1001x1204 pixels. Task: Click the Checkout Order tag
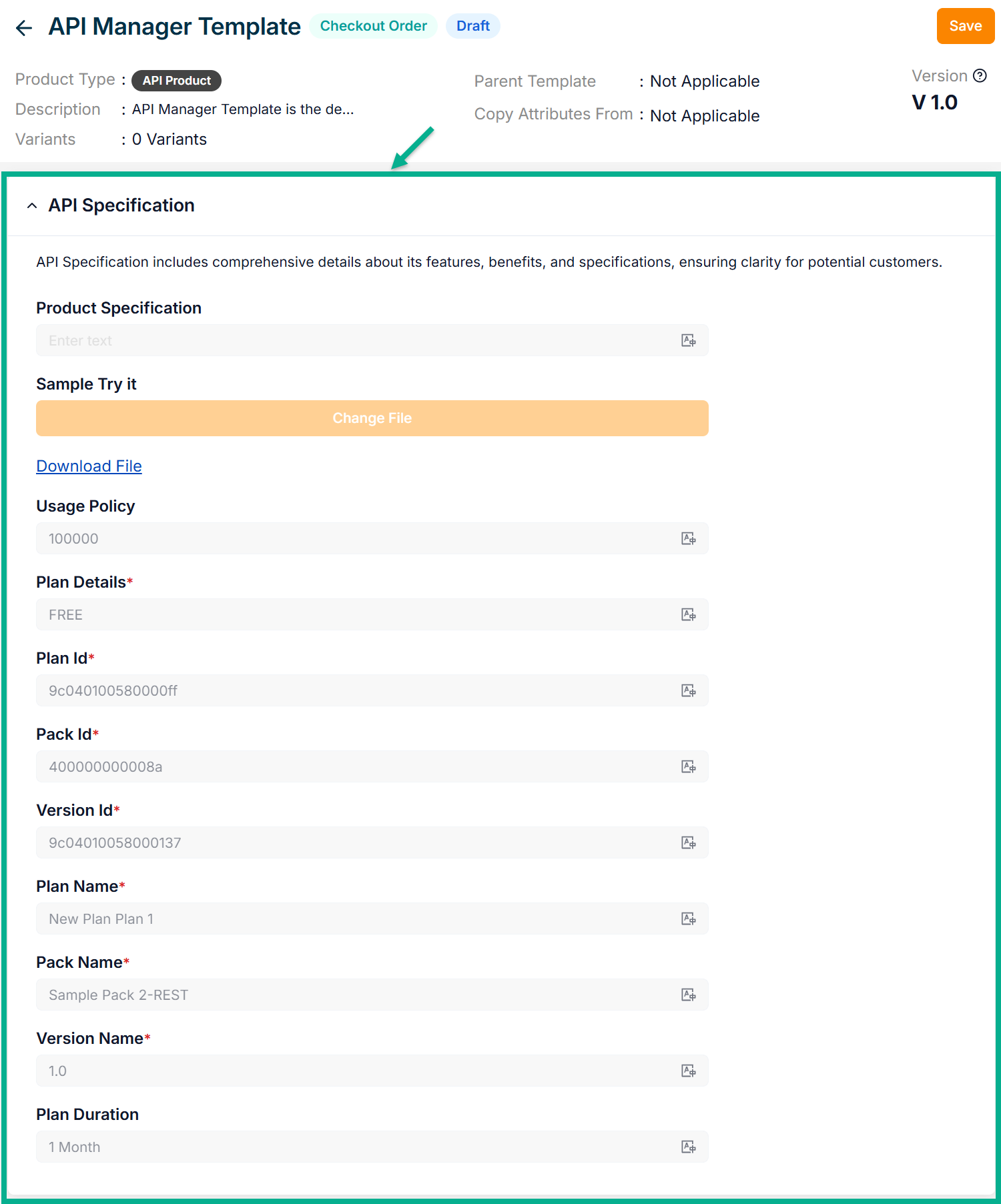(x=373, y=26)
